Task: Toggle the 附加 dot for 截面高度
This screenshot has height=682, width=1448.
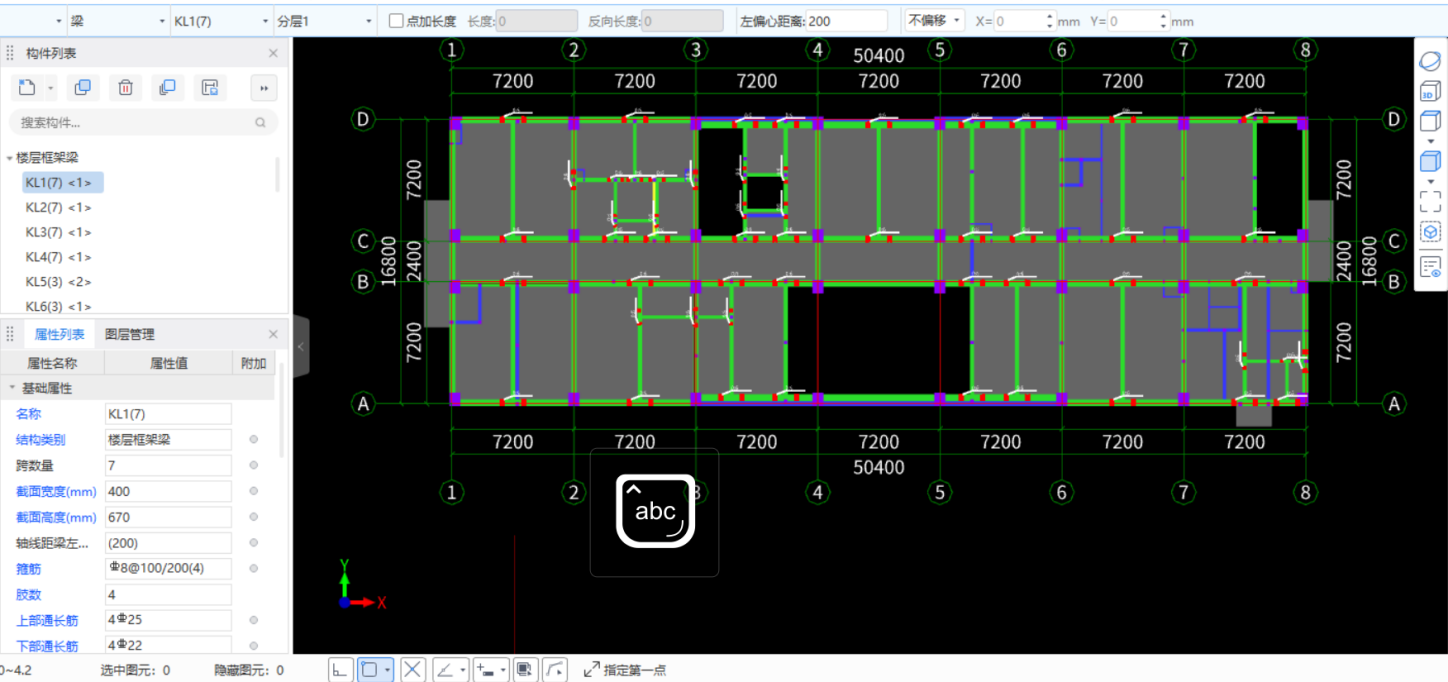Action: 253,517
